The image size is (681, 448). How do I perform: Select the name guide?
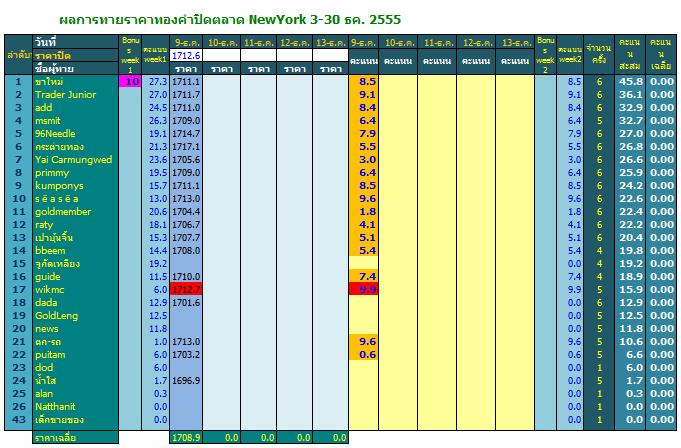pyautogui.click(x=48, y=277)
